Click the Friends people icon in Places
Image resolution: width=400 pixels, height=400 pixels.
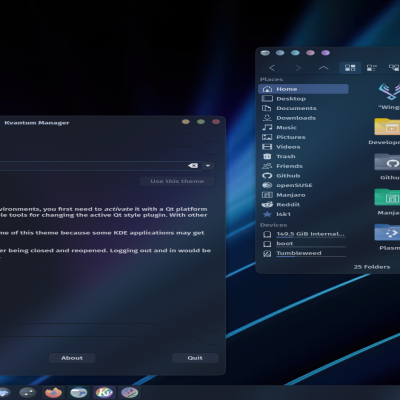pos(267,166)
